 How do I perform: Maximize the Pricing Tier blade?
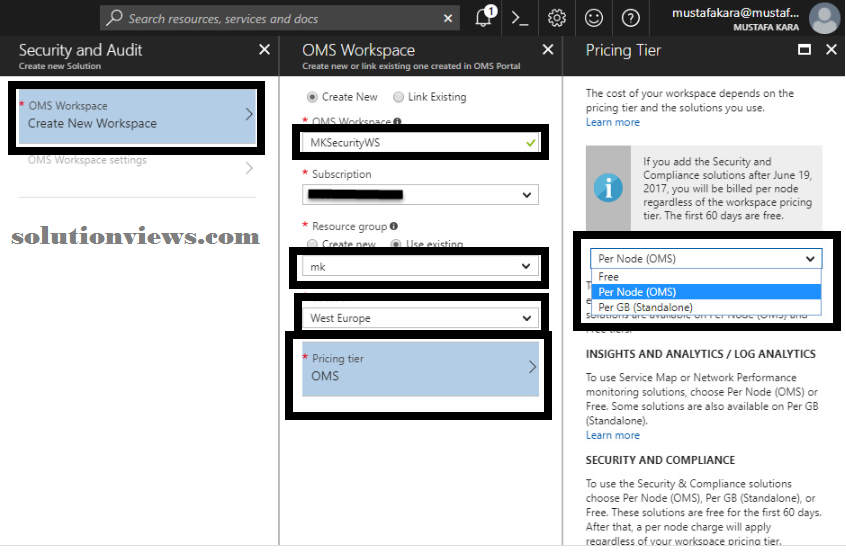coord(804,50)
